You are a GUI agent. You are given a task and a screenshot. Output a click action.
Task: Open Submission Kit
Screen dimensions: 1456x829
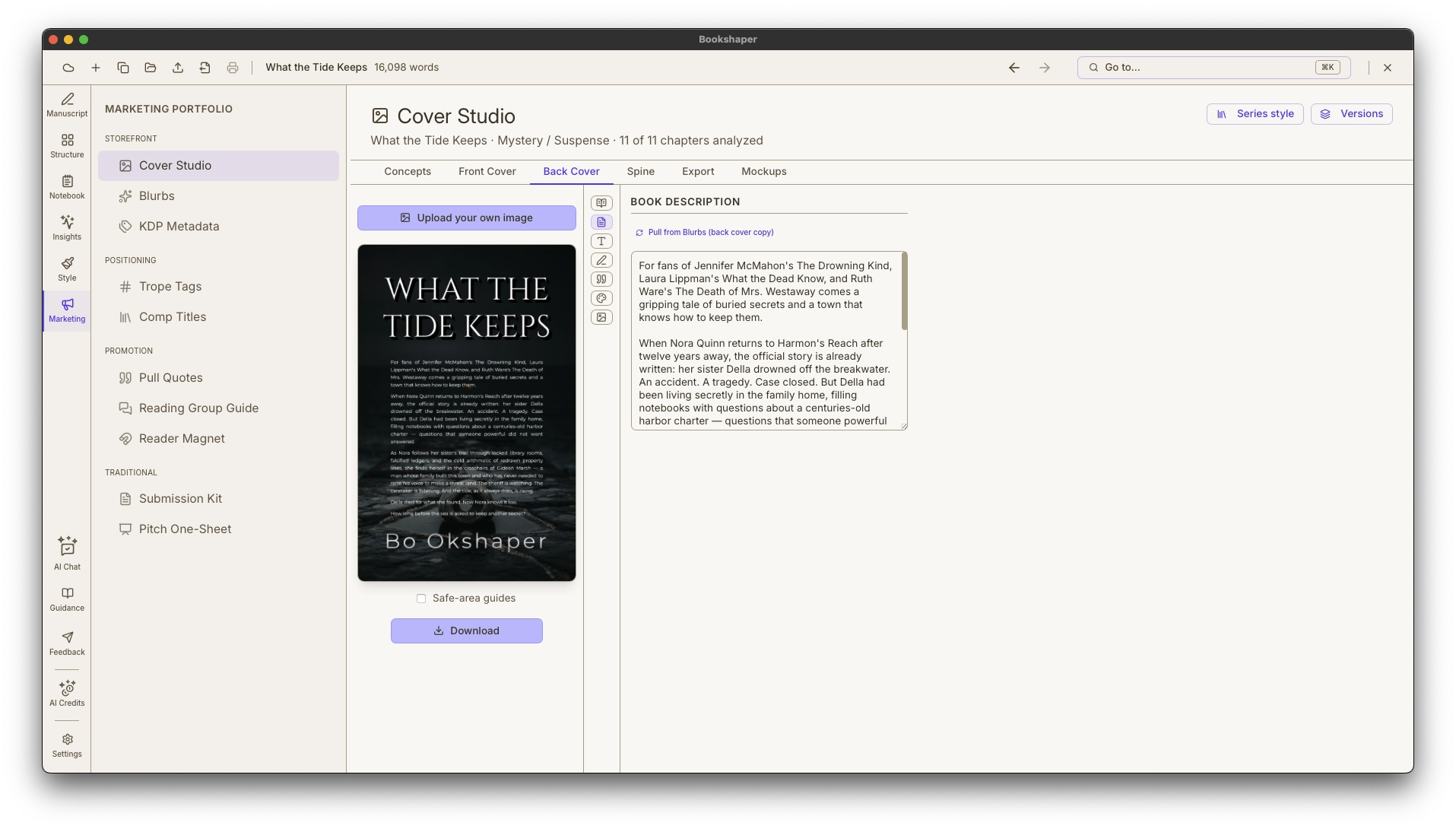pos(218,499)
